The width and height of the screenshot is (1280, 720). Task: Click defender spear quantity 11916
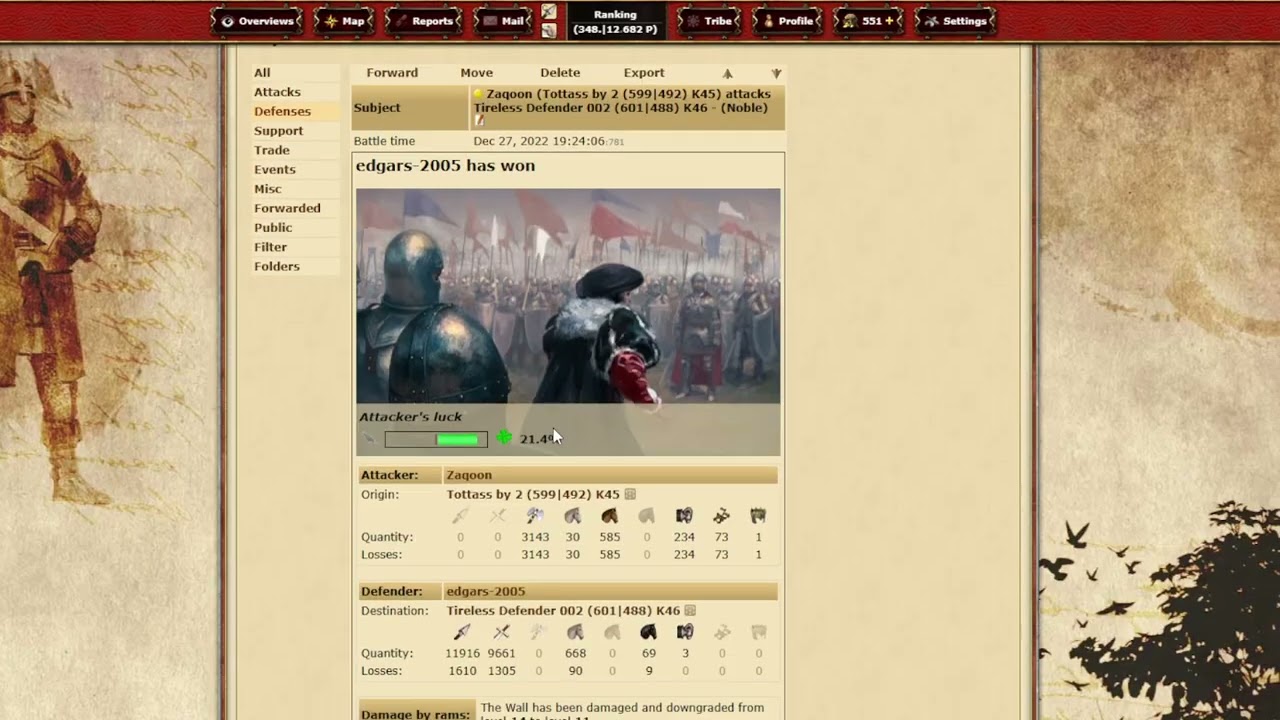click(x=462, y=654)
